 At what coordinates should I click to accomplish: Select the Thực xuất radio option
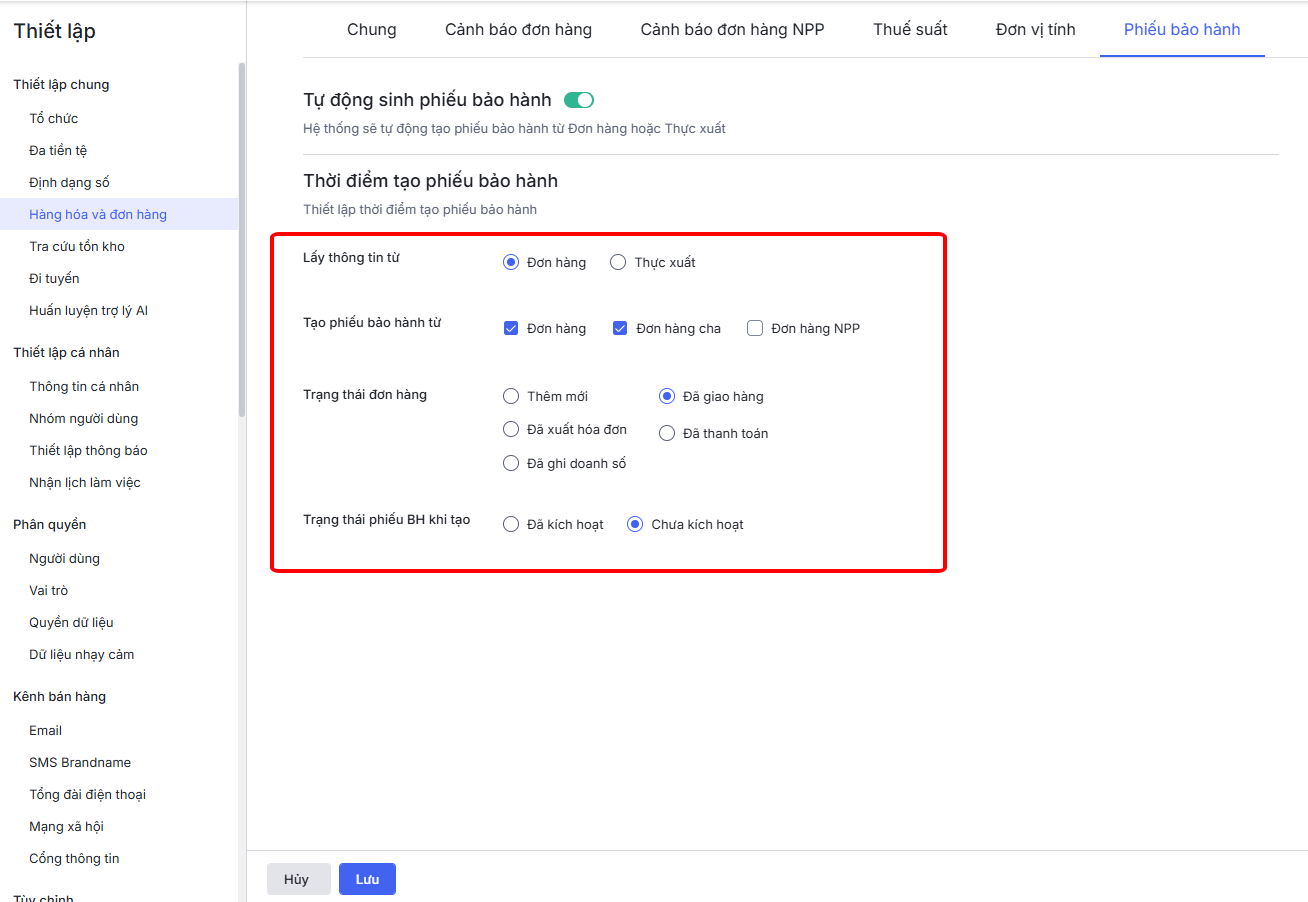coord(618,262)
